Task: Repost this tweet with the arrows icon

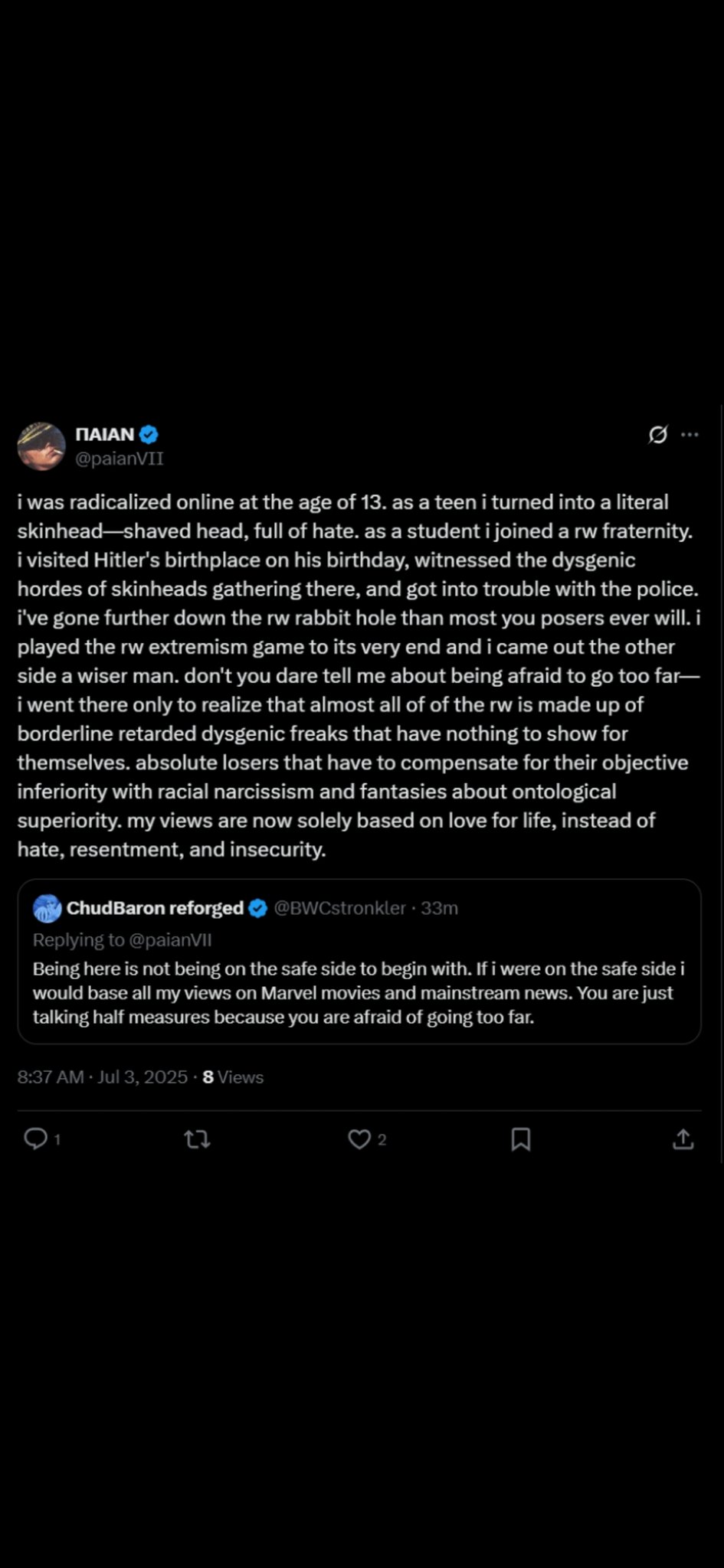Action: click(x=197, y=1139)
